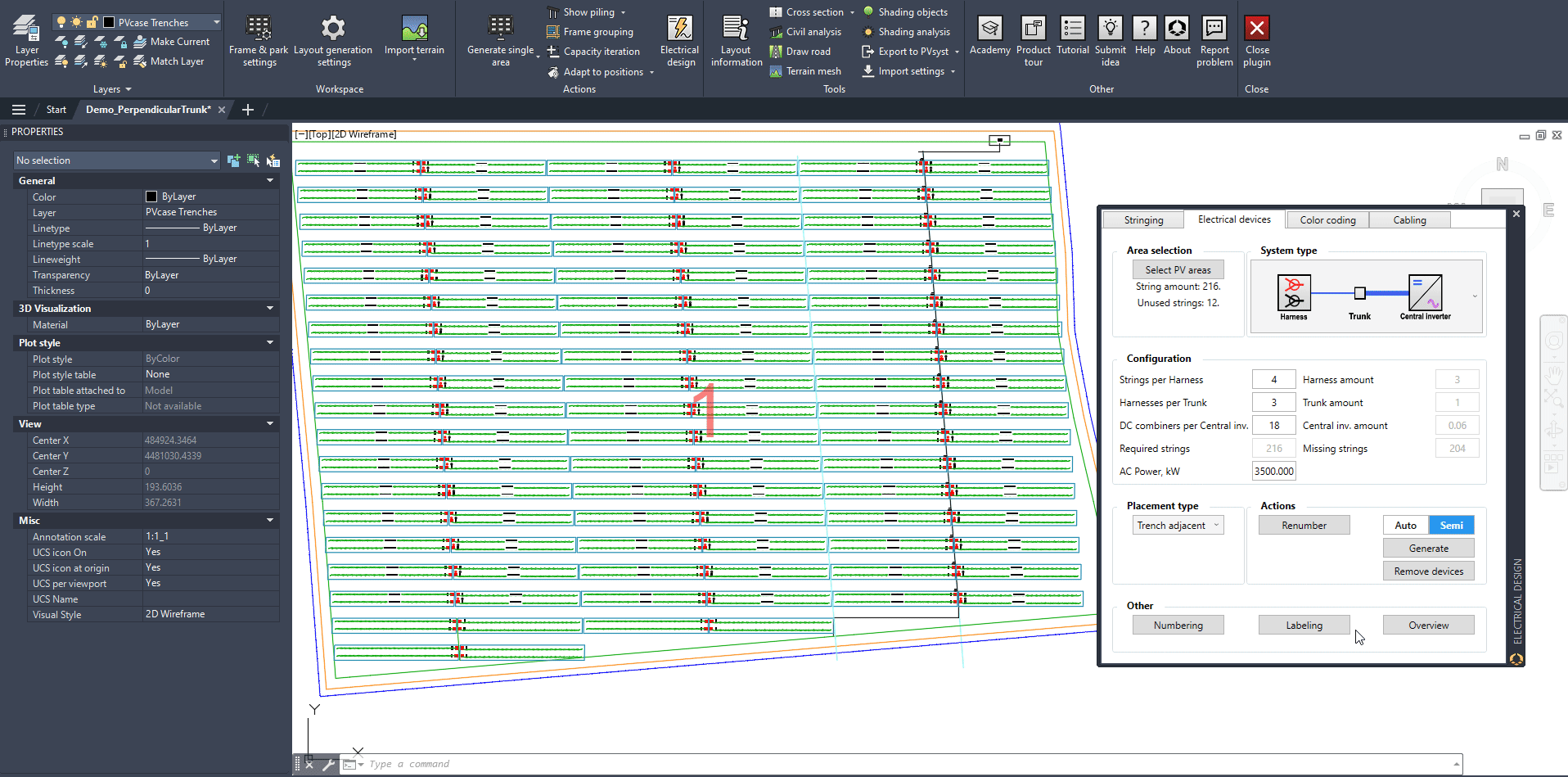The height and width of the screenshot is (777, 1568).
Task: Click the Submit idea lightbulb
Action: pos(1110,29)
